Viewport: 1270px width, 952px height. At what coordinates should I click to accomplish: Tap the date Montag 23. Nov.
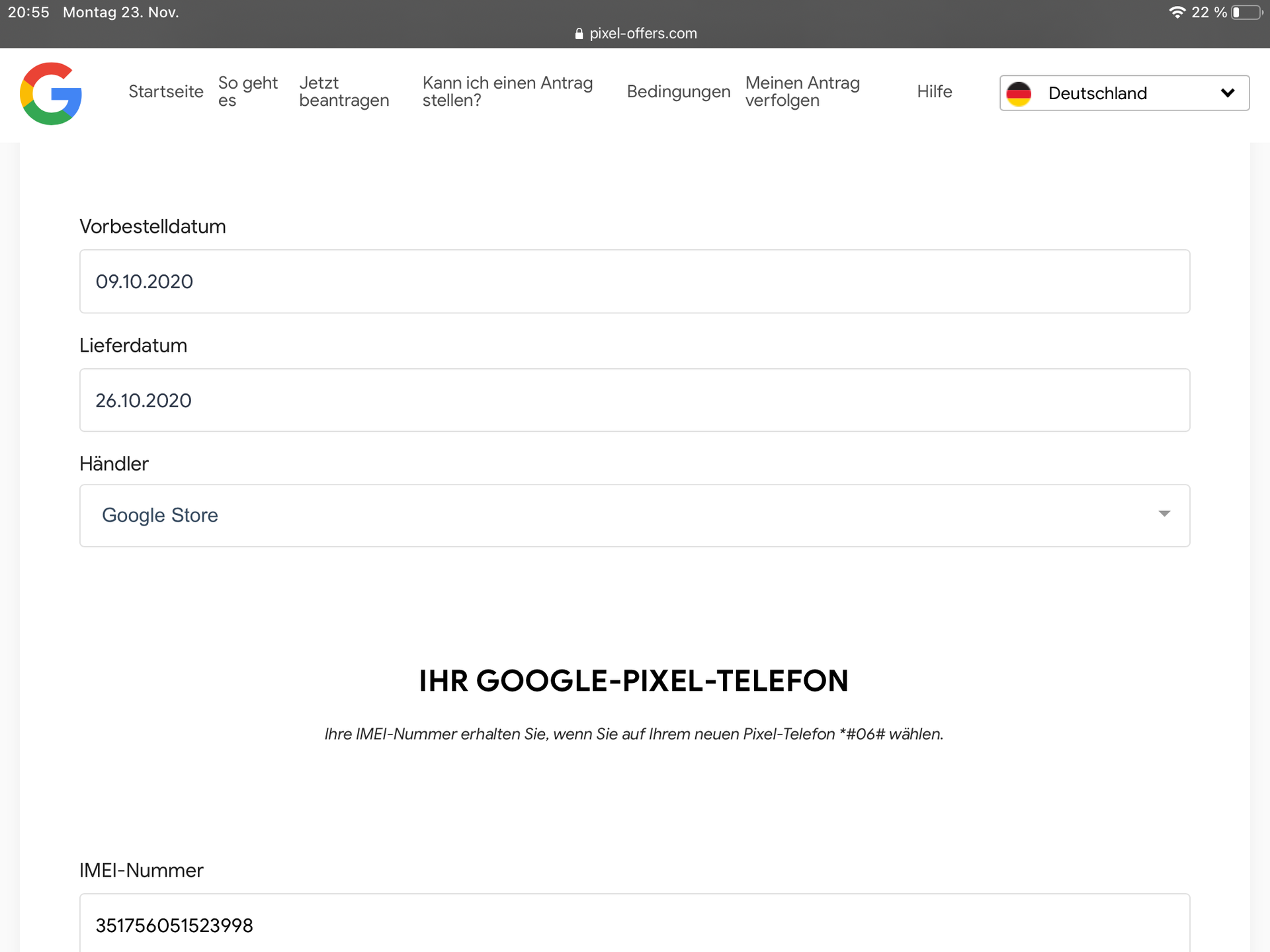tap(121, 13)
